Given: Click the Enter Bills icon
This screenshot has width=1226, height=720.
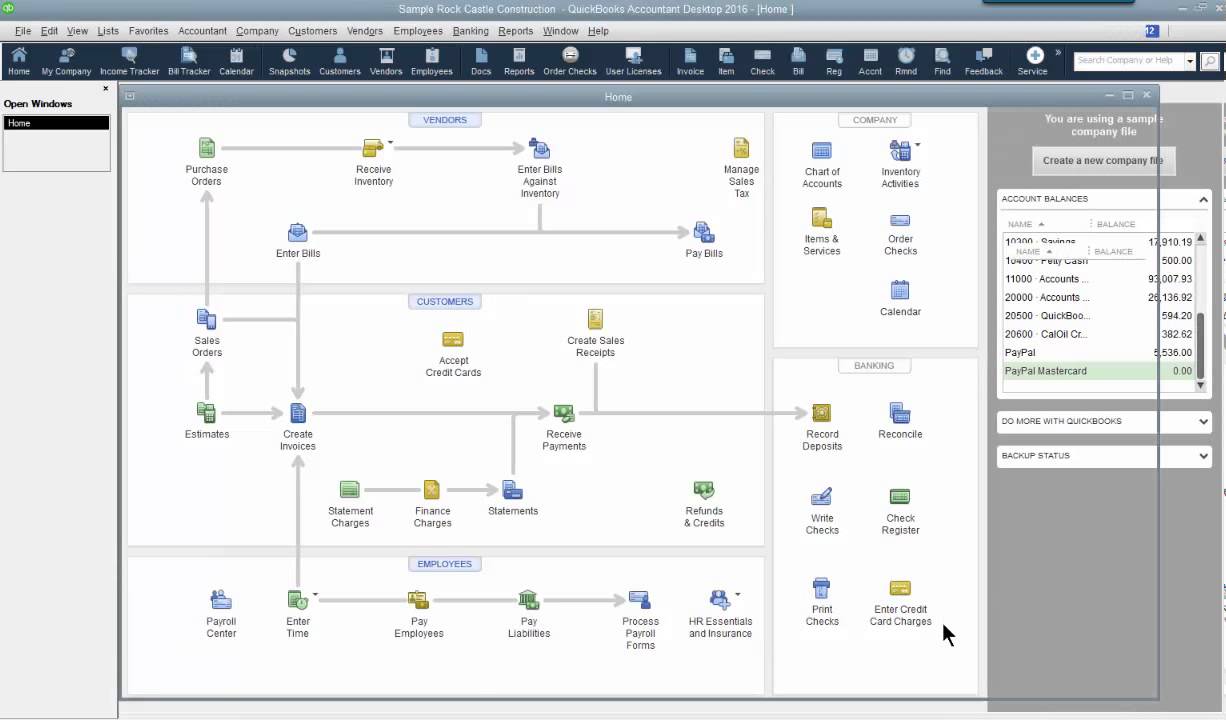Looking at the screenshot, I should pos(298,233).
